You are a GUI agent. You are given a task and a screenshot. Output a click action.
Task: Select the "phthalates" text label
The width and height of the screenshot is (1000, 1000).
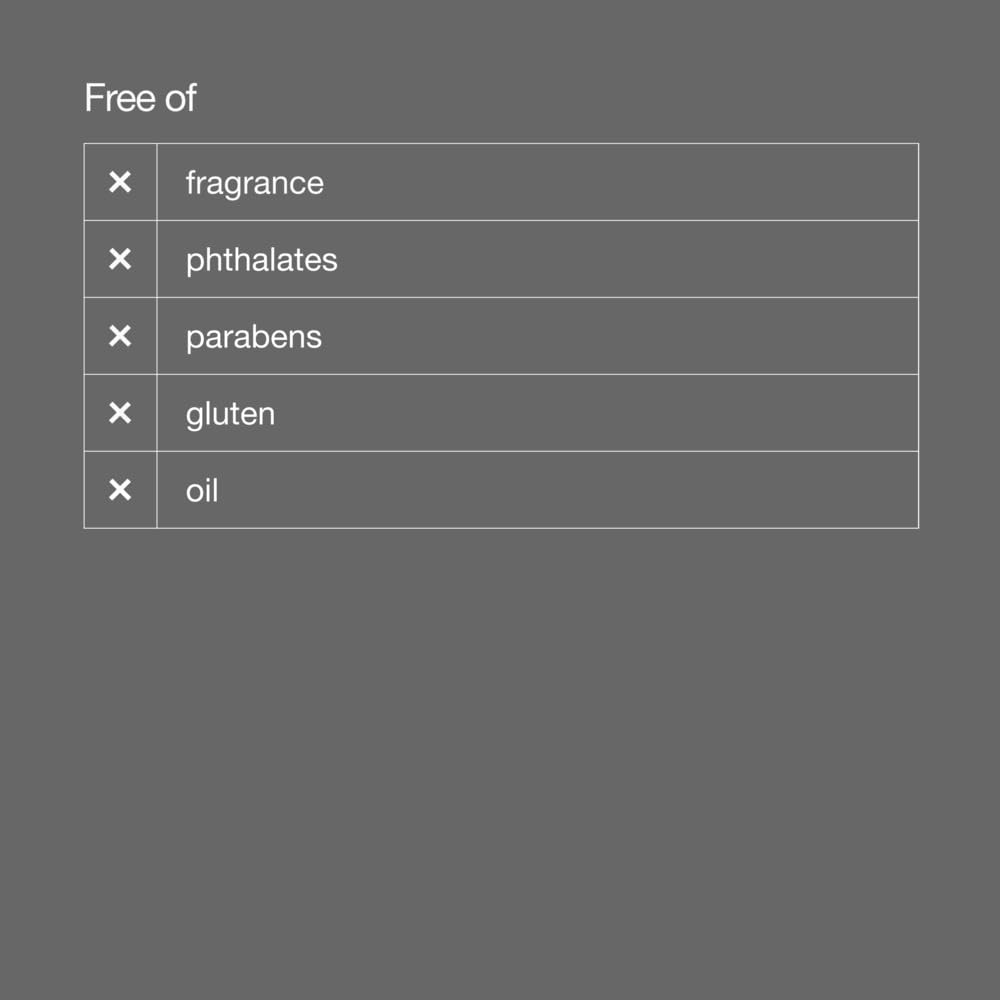point(261,260)
